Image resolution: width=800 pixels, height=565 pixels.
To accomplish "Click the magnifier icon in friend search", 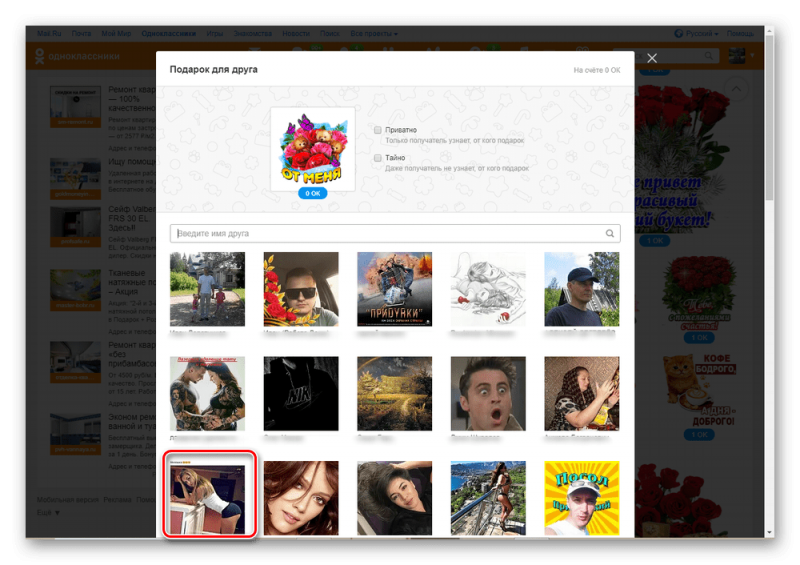I will point(610,233).
